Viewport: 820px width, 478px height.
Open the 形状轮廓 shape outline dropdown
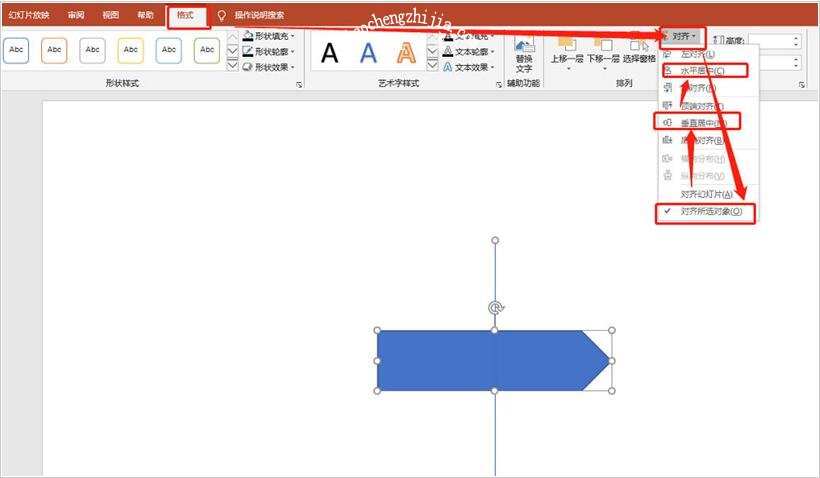(269, 51)
